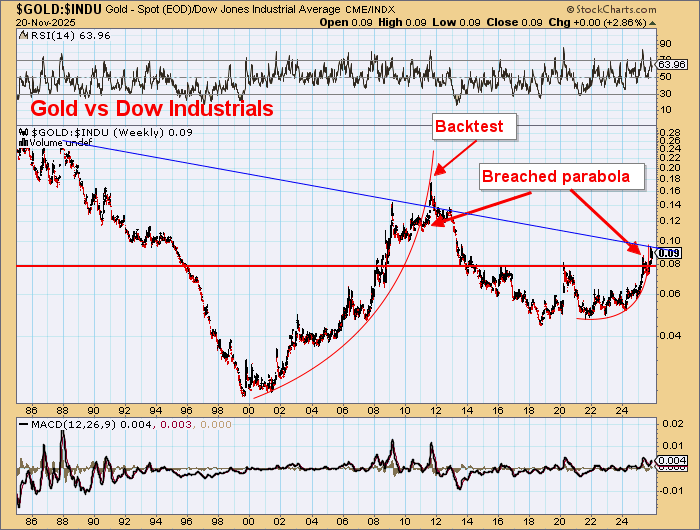Viewport: 700px width, 530px height.
Task: Click the 0.14 label on the price axis
Action: click(x=669, y=205)
